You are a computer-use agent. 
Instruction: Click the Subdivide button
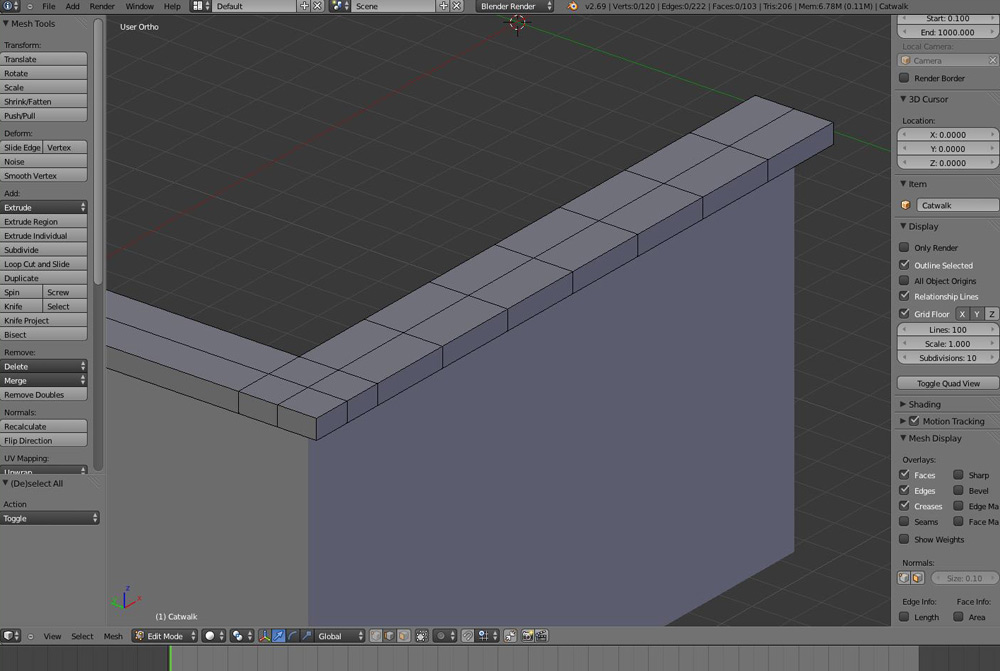pyautogui.click(x=43, y=250)
